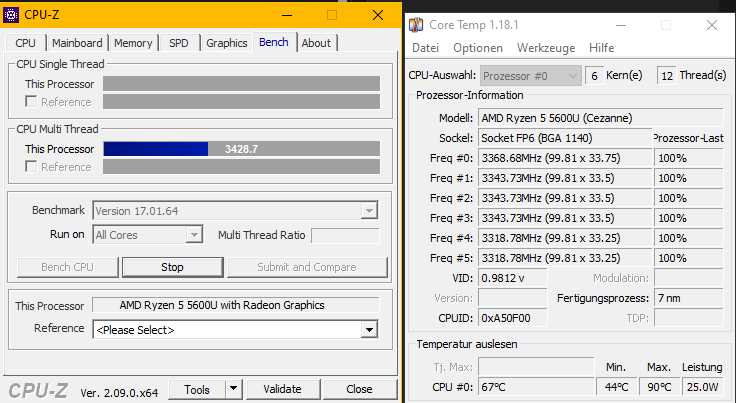Viewport: 736px width, 403px height.
Task: Click the Tj. Max field
Action: [x=536, y=367]
